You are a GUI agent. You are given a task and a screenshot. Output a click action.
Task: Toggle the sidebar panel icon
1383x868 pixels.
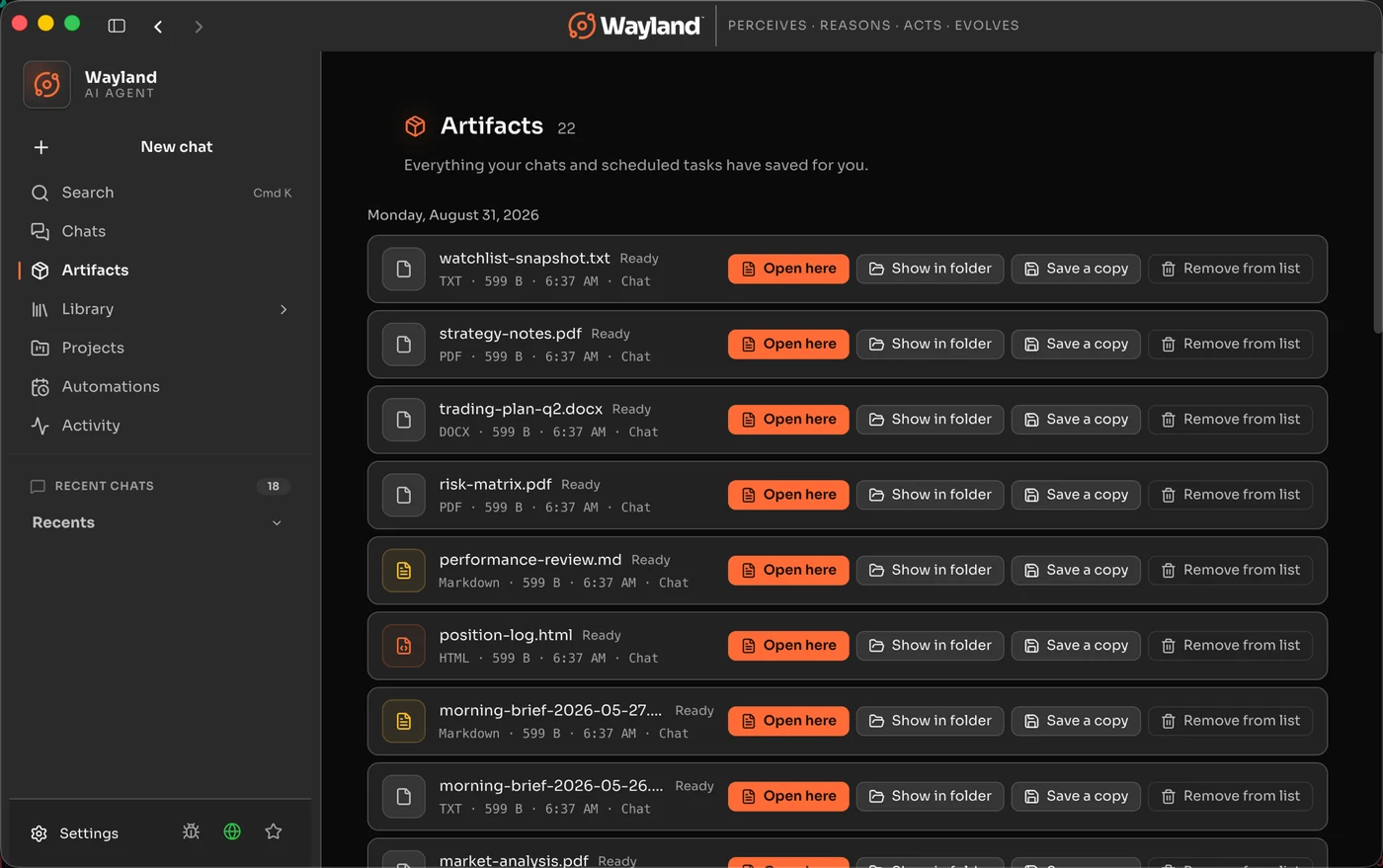117,26
